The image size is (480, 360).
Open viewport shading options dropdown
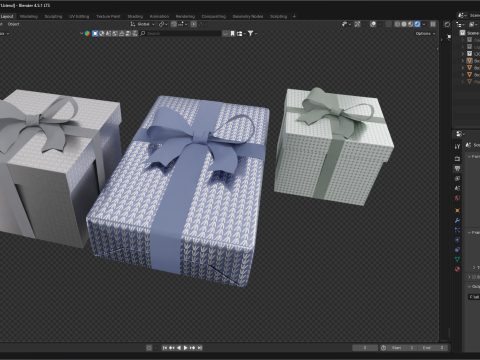pos(424,24)
